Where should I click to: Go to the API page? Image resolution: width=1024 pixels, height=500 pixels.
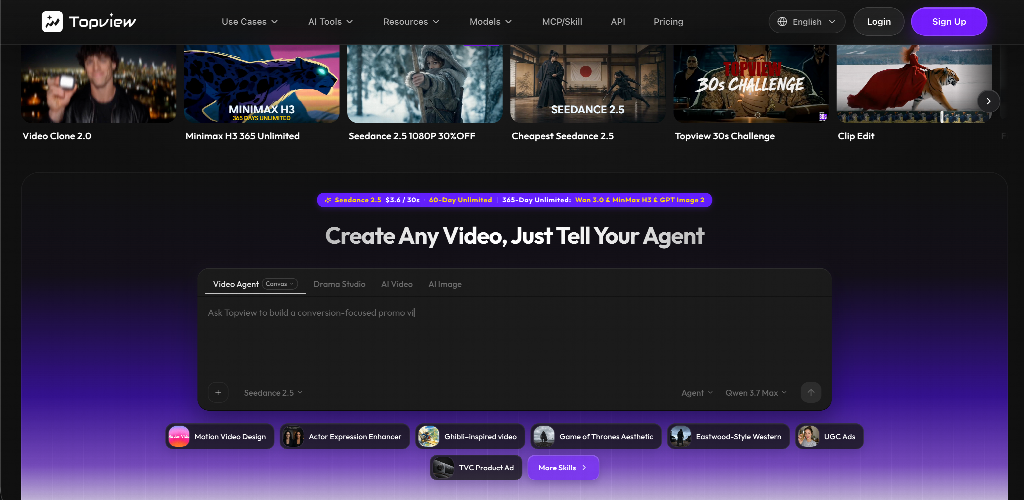618,22
